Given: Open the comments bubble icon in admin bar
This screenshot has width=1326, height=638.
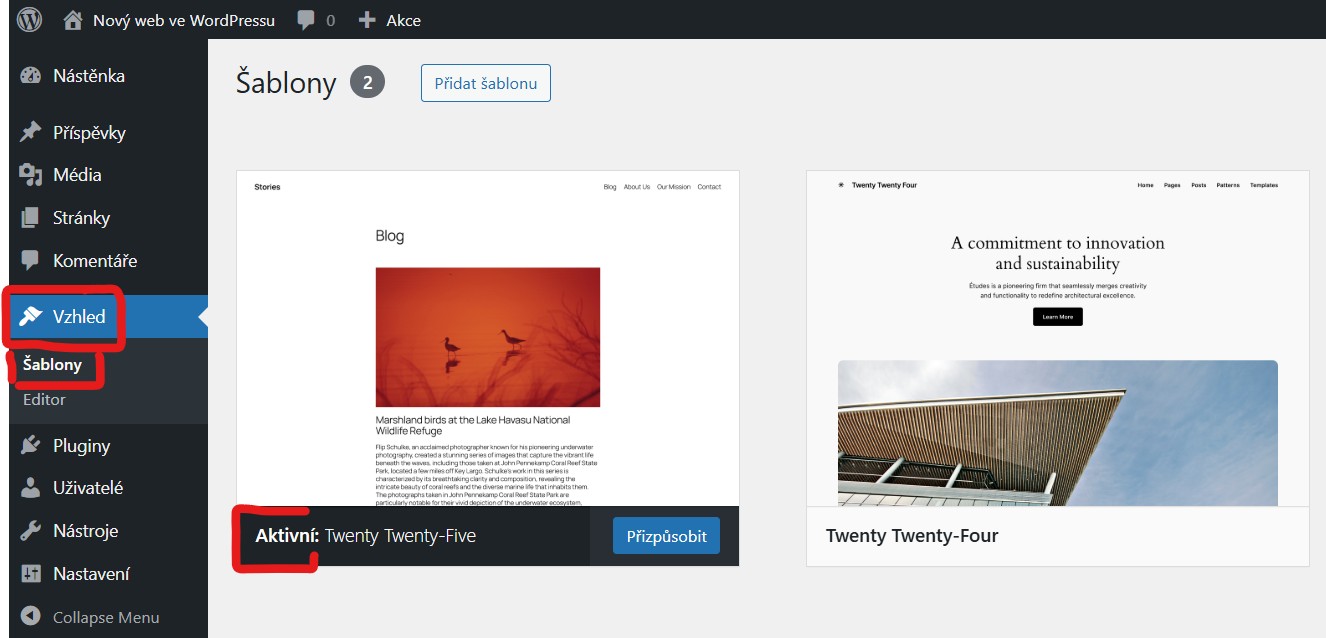Looking at the screenshot, I should (x=307, y=20).
